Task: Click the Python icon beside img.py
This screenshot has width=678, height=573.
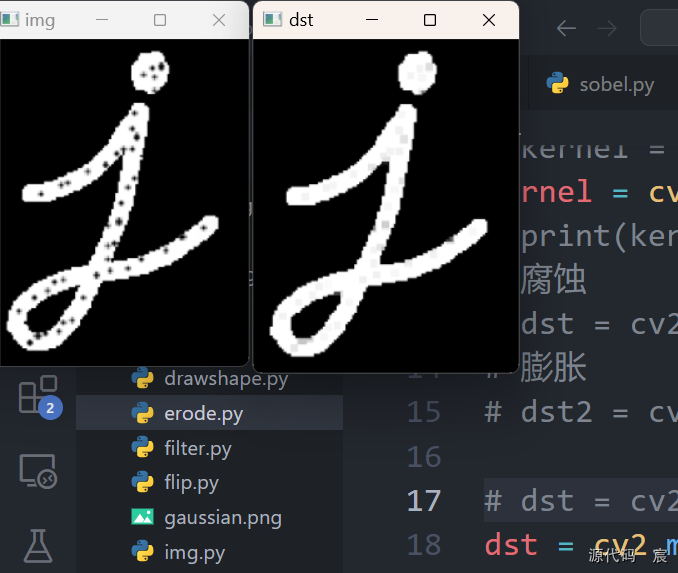Action: coord(143,551)
